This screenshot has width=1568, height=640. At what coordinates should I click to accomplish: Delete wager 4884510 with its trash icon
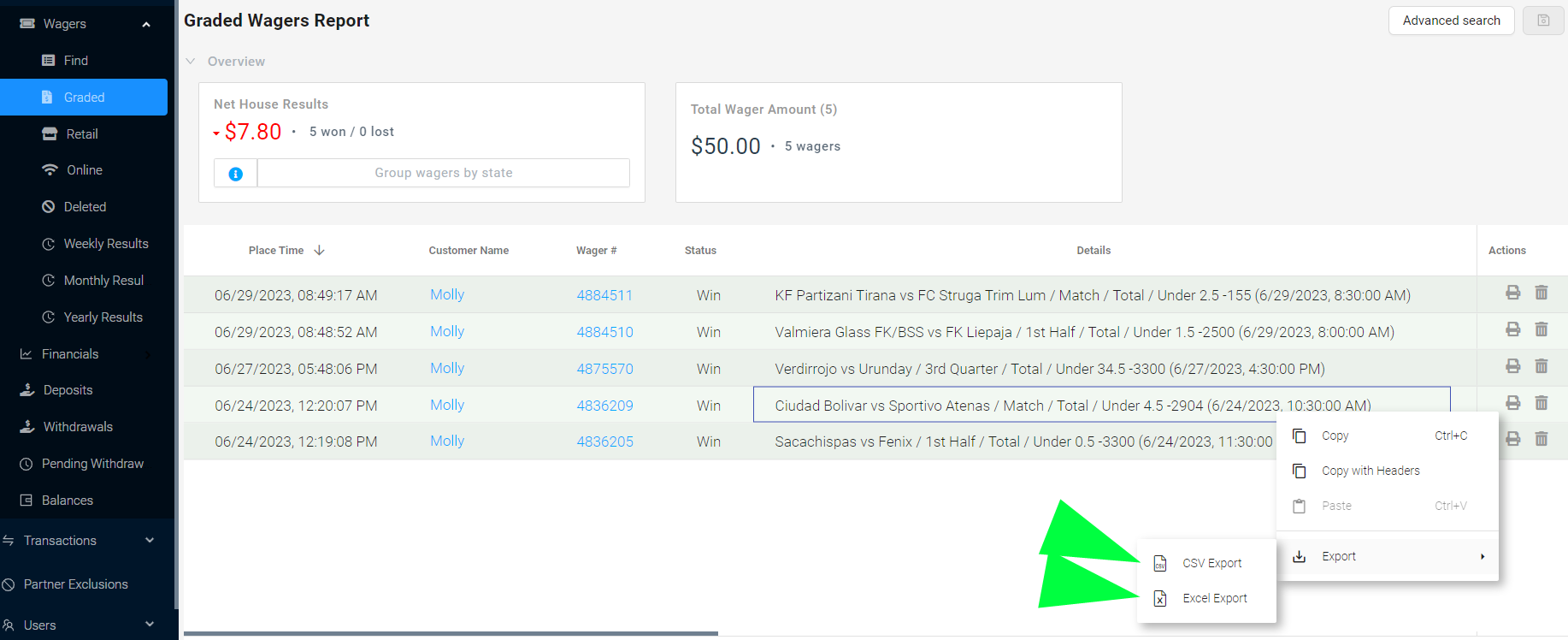[x=1541, y=329]
